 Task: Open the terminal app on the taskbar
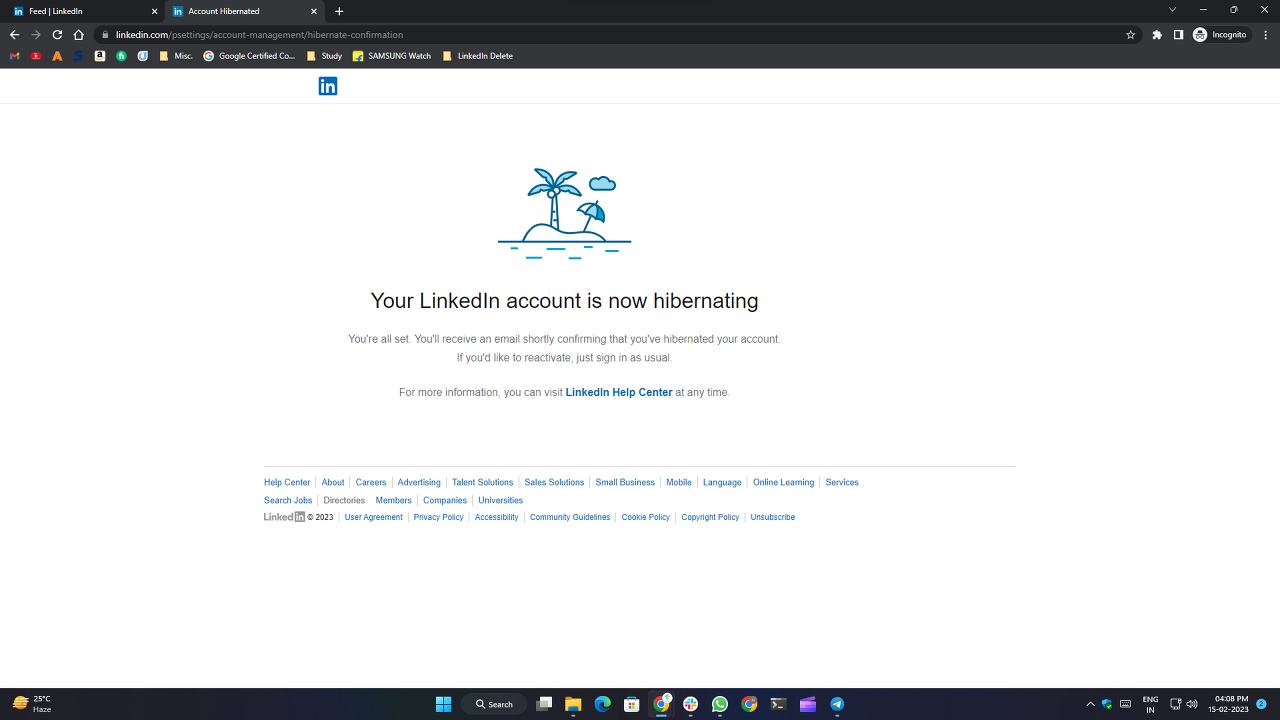778,704
